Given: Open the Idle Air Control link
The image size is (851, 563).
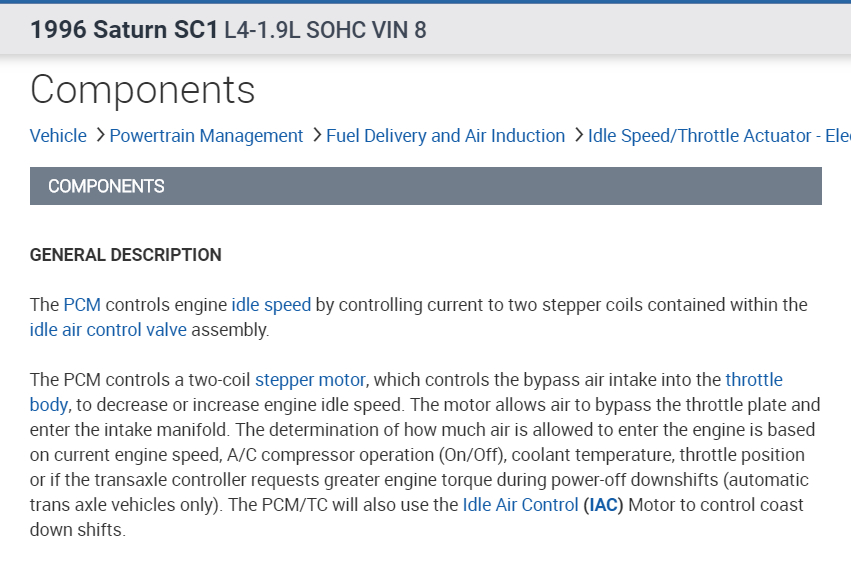Looking at the screenshot, I should click(x=520, y=505).
